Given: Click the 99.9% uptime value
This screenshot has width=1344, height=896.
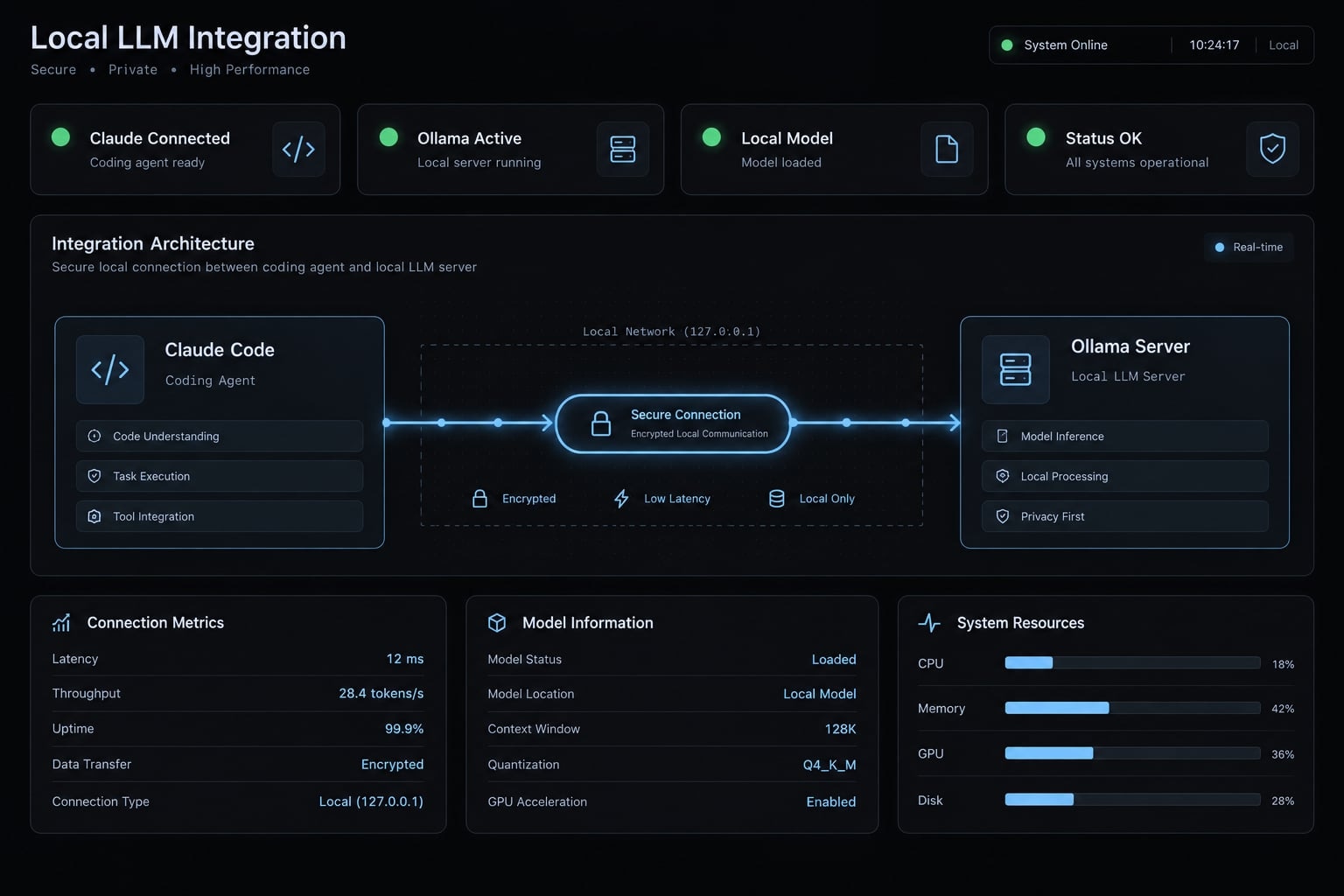Looking at the screenshot, I should pyautogui.click(x=404, y=729).
